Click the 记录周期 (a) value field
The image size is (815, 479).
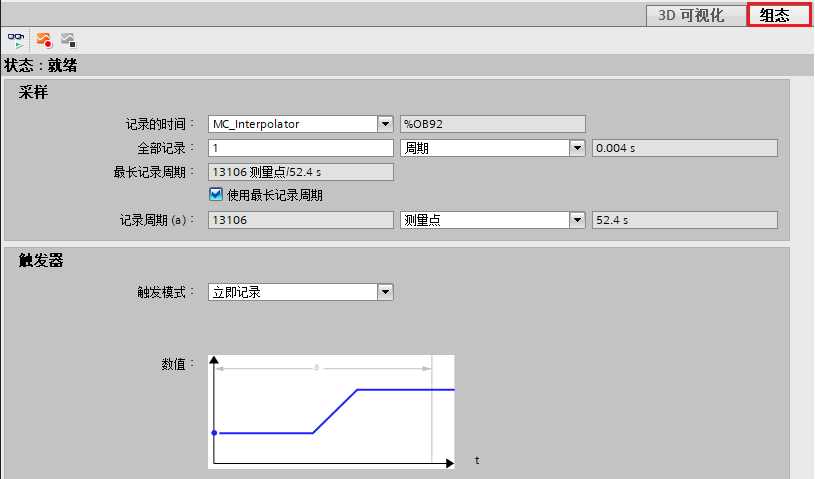(300, 220)
